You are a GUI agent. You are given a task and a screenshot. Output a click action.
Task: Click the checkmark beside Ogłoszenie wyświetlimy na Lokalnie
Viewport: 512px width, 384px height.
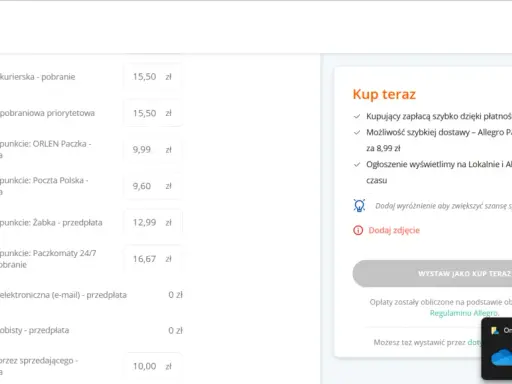coord(357,164)
